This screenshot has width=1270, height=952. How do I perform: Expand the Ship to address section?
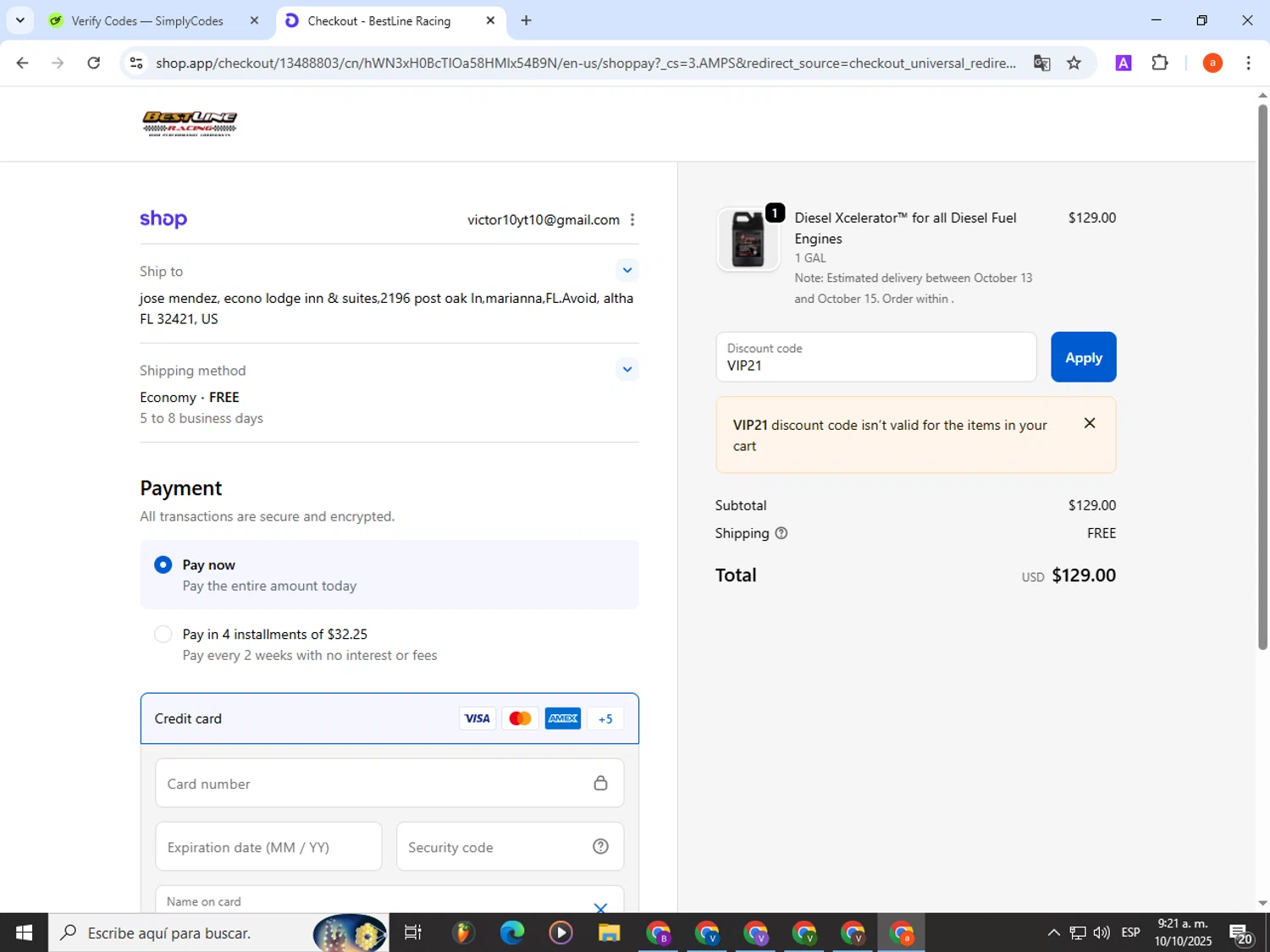click(x=627, y=271)
